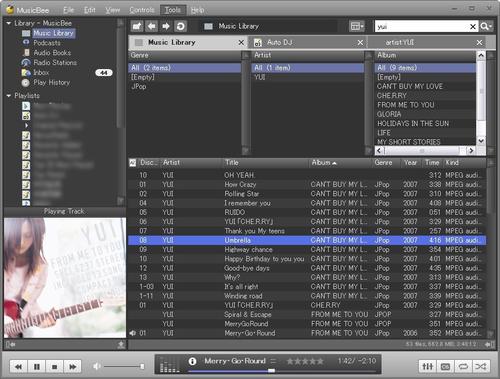The height and width of the screenshot is (379, 500).
Task: Sort tracks by Time column header
Action: point(432,163)
